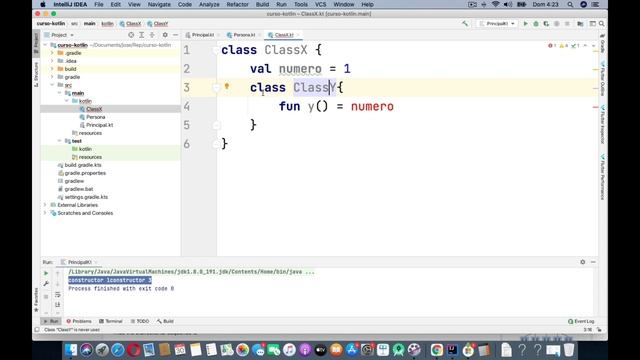The width and height of the screenshot is (640, 360).
Task: Click ClassX breadcrumb in navigation bar
Action: tap(130, 24)
